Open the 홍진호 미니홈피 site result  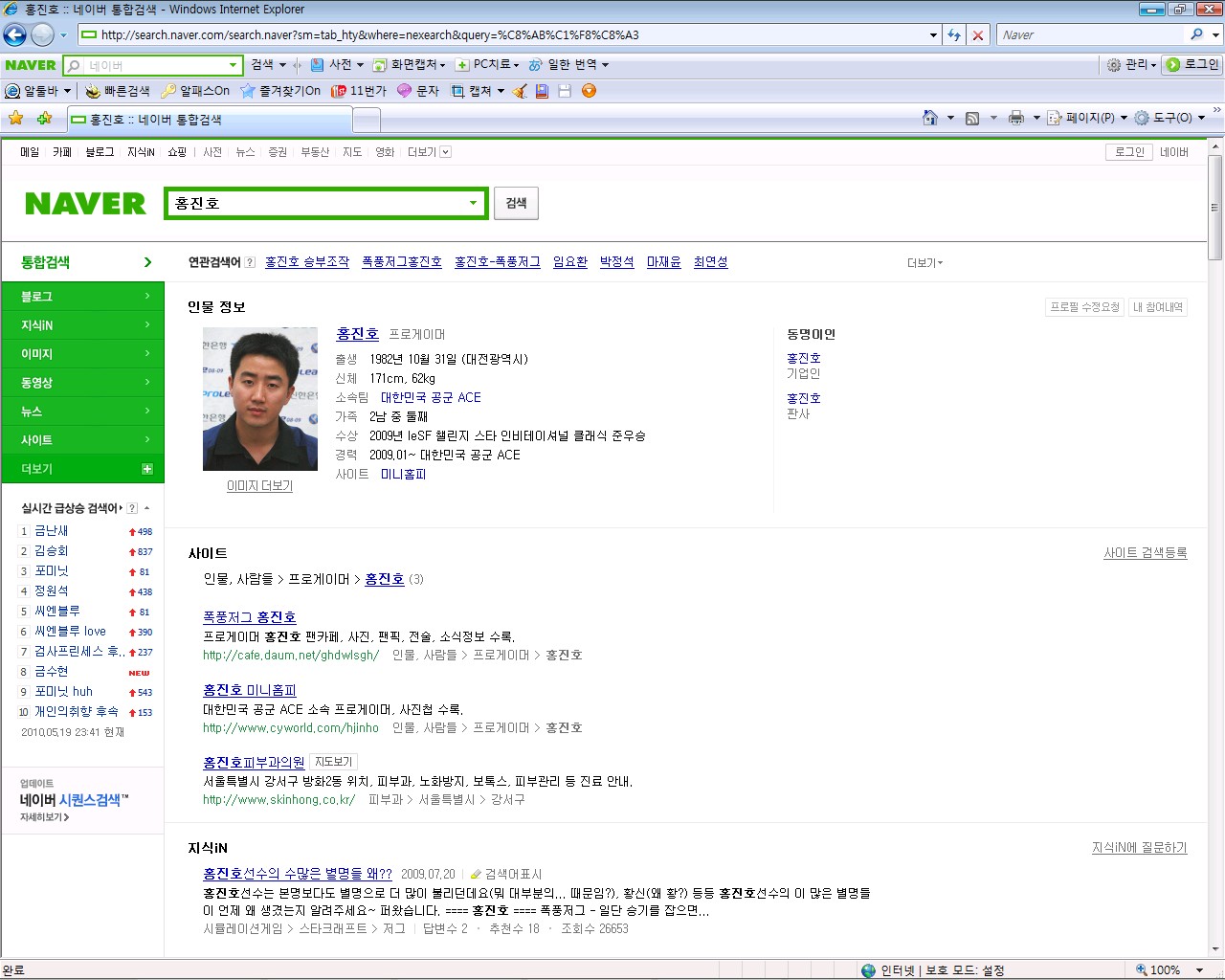click(250, 690)
